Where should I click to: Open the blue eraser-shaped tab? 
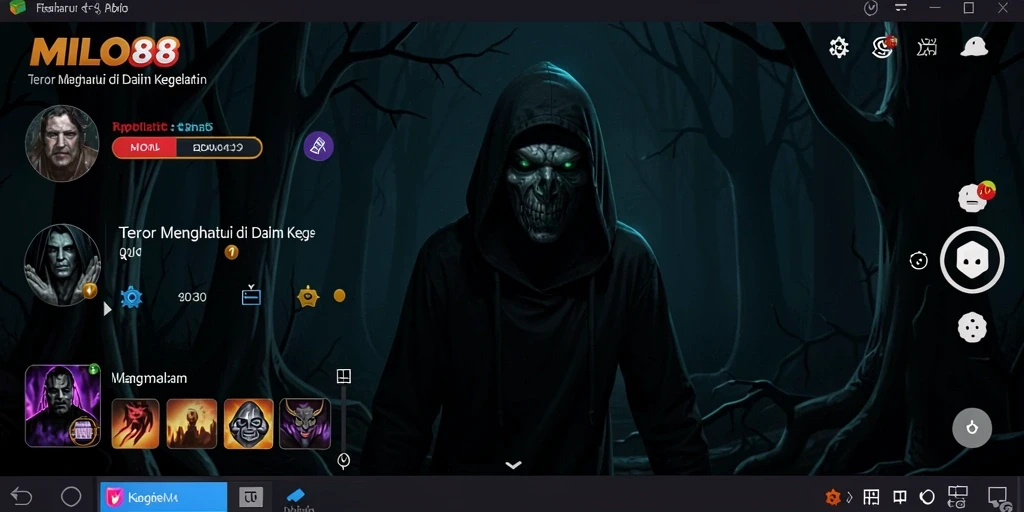(x=296, y=496)
